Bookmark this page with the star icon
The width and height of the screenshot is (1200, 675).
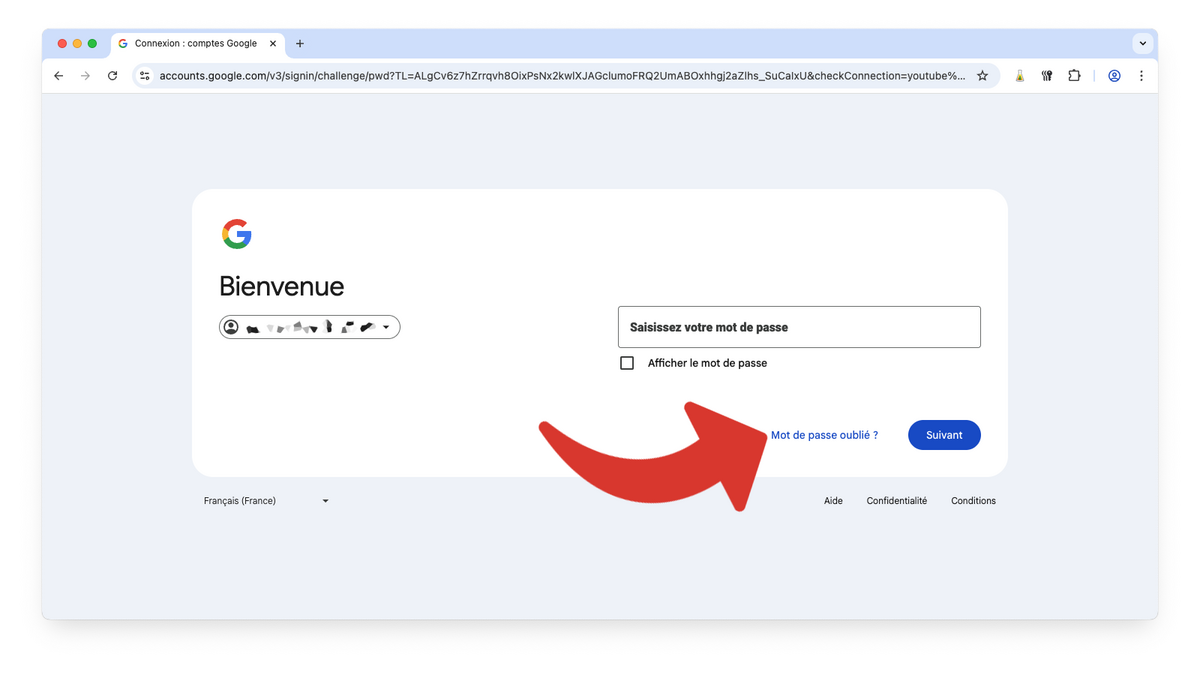982,76
